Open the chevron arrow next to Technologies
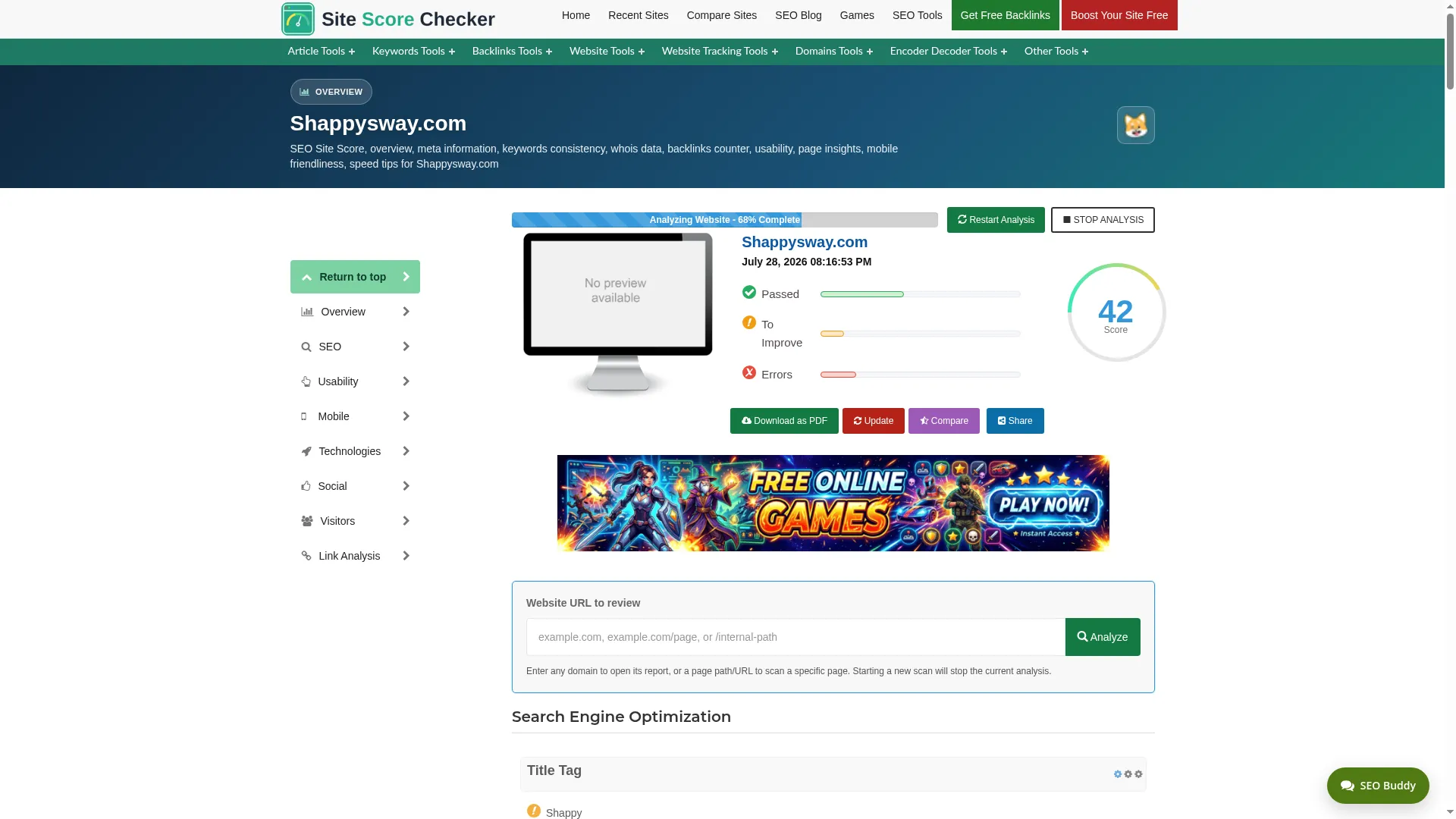Screen dimensions: 1456x819 406,451
